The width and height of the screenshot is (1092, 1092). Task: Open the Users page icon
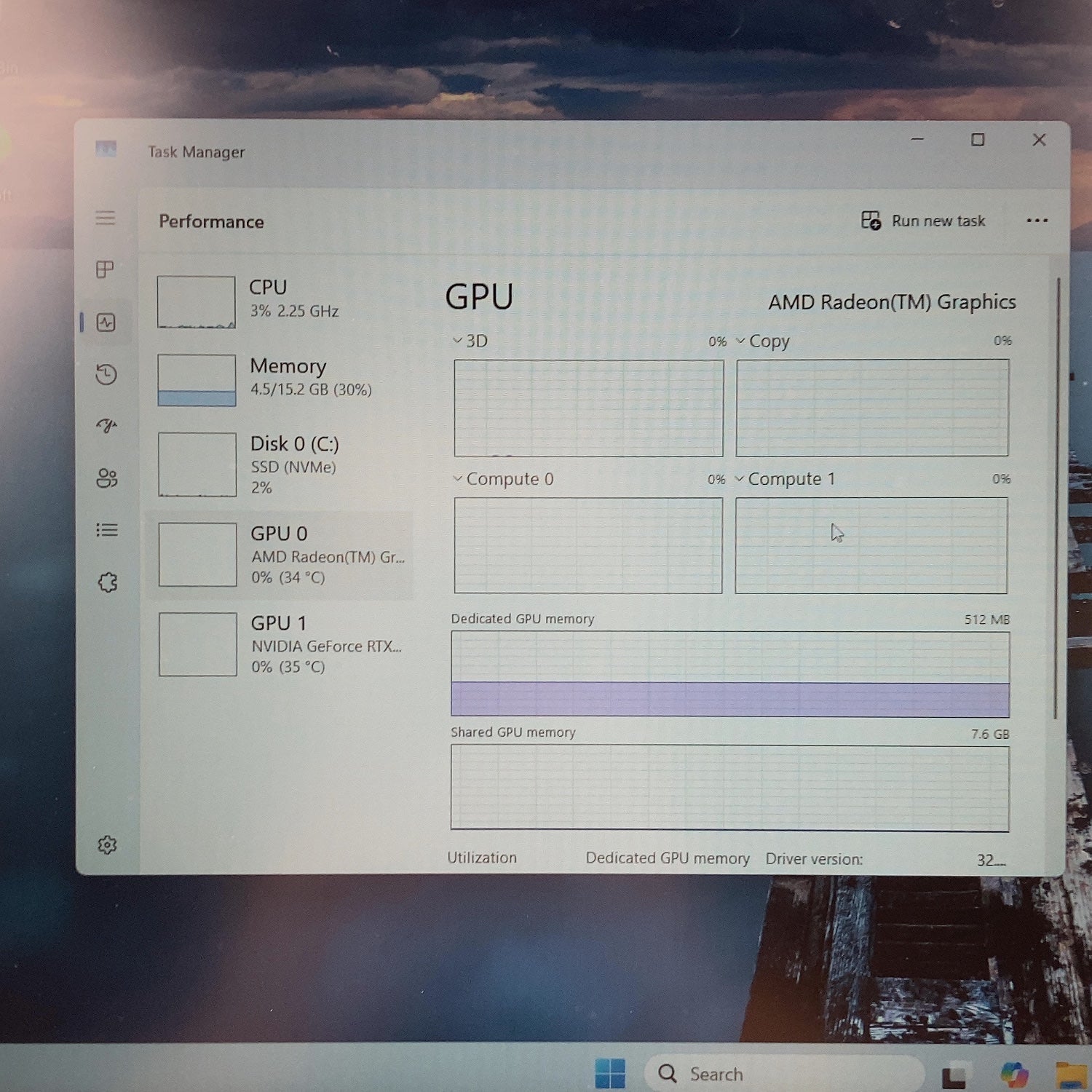pyautogui.click(x=106, y=478)
